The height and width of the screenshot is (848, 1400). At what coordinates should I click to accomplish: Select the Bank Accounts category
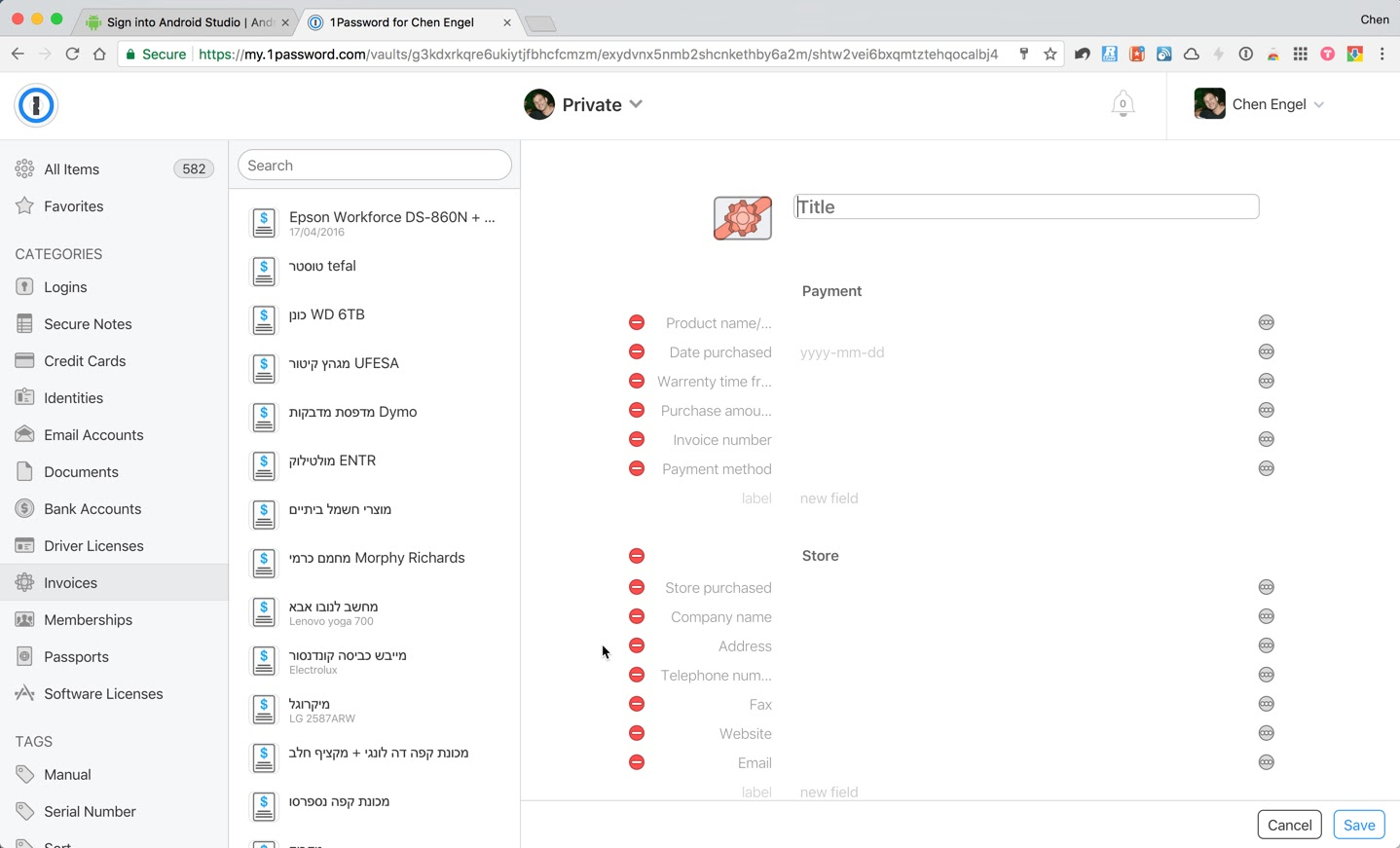(x=114, y=509)
